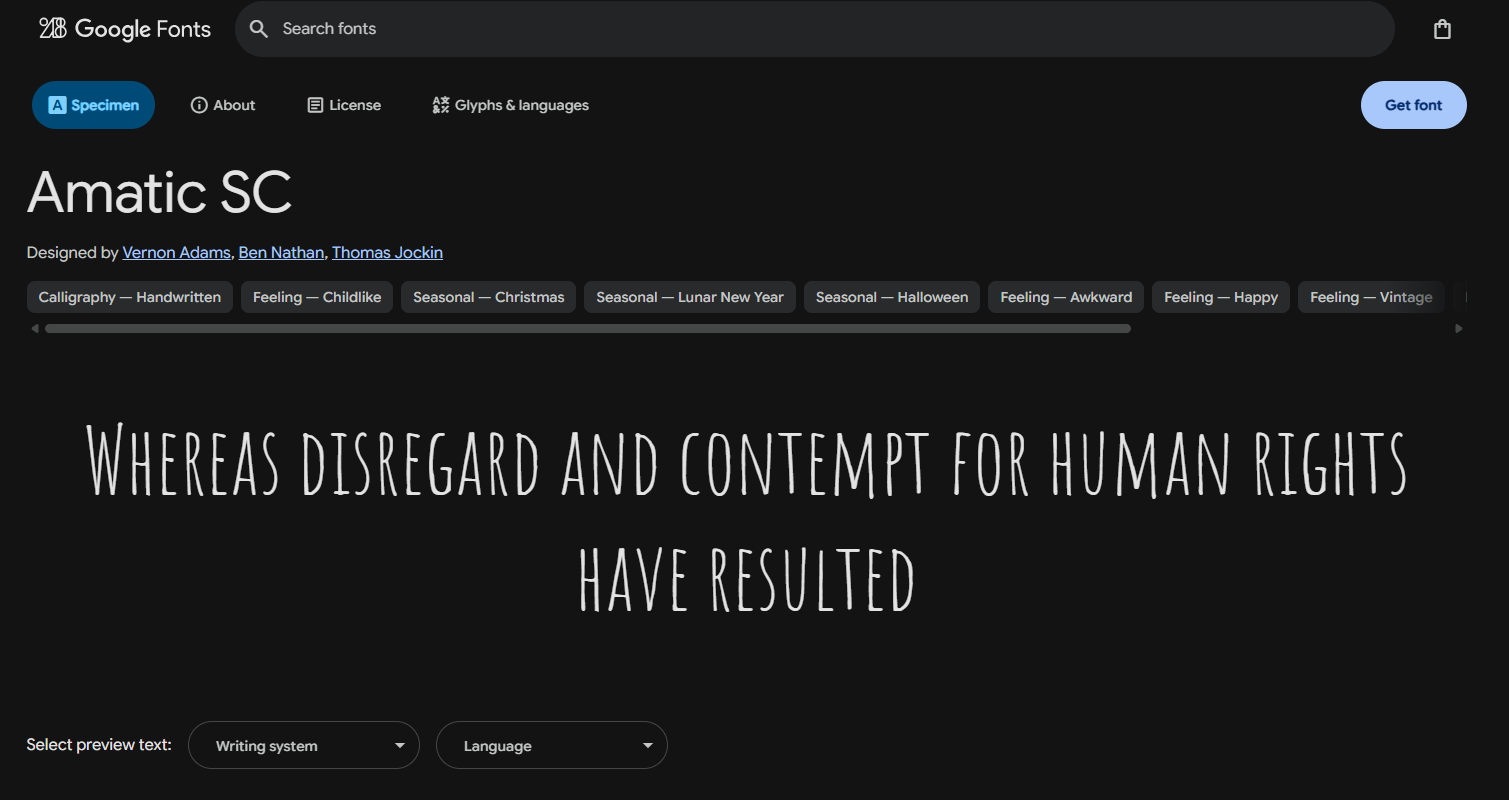Click the Amatic SC preview text
This screenshot has width=1509, height=800.
(747, 518)
